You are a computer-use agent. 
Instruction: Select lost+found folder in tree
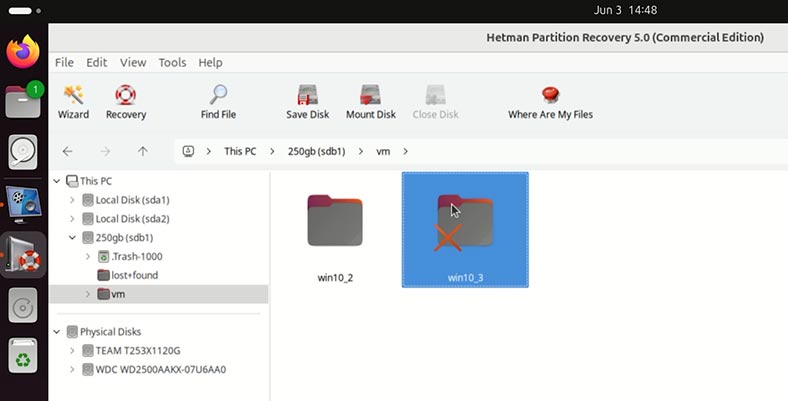(128, 275)
